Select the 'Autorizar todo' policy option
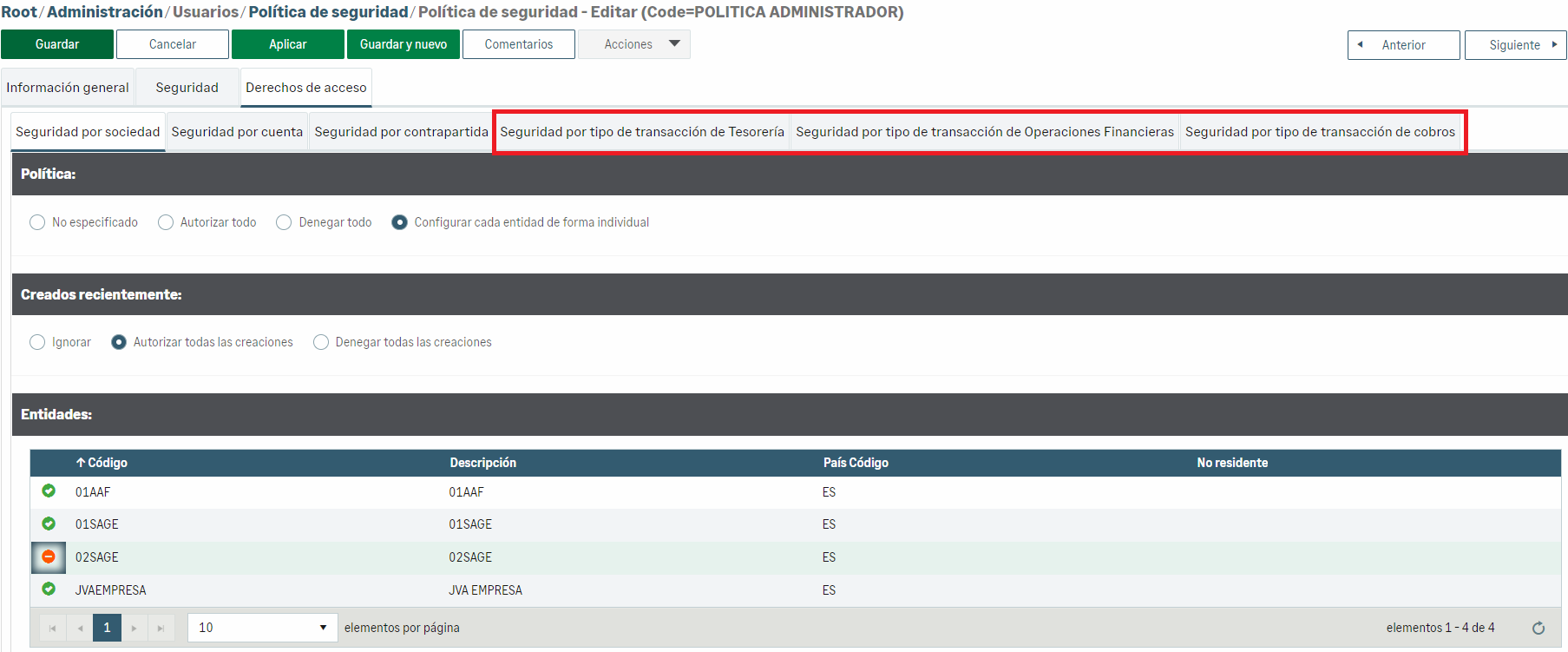This screenshot has height=652, width=1568. pyautogui.click(x=166, y=222)
